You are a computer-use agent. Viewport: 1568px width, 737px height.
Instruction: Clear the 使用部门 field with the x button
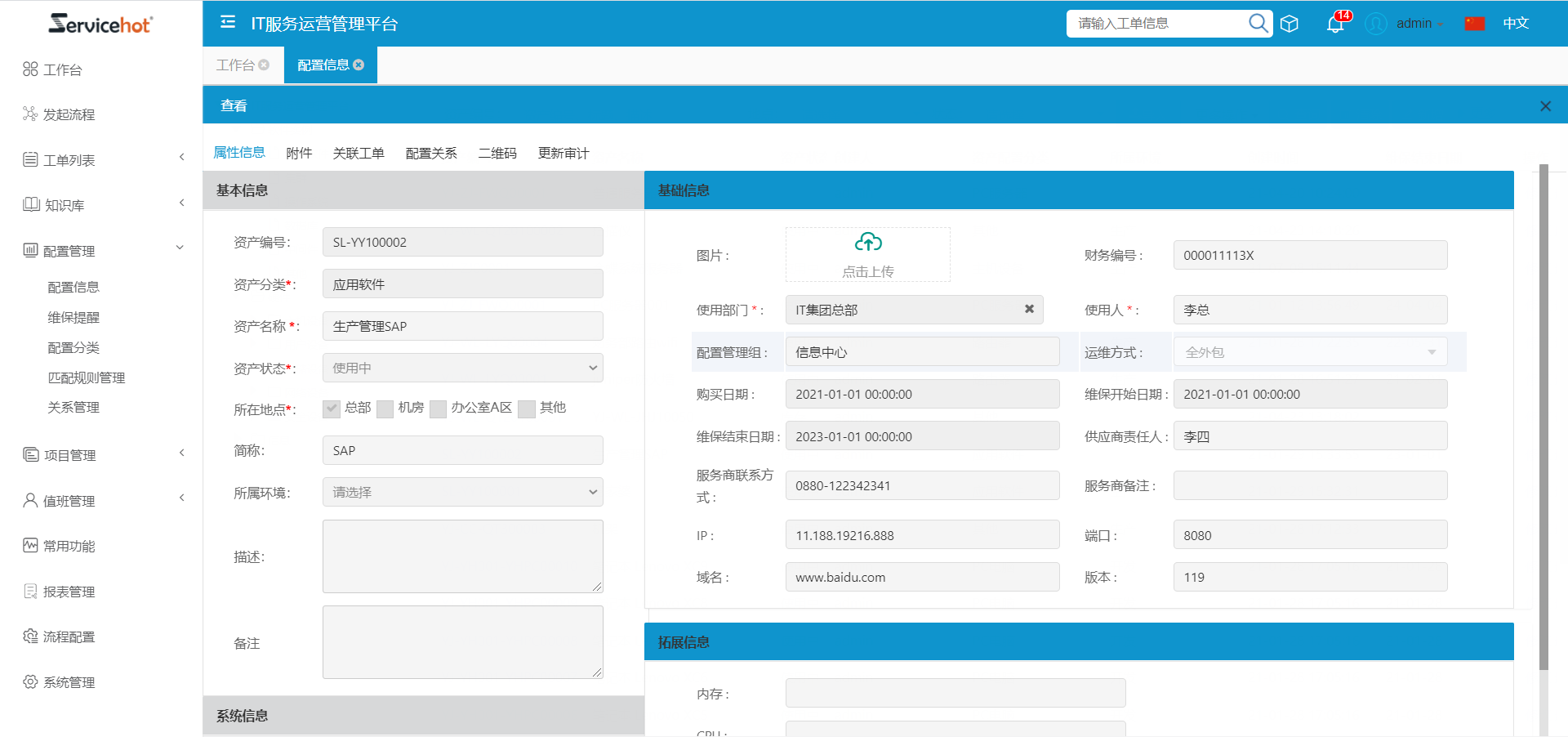pyautogui.click(x=1028, y=310)
